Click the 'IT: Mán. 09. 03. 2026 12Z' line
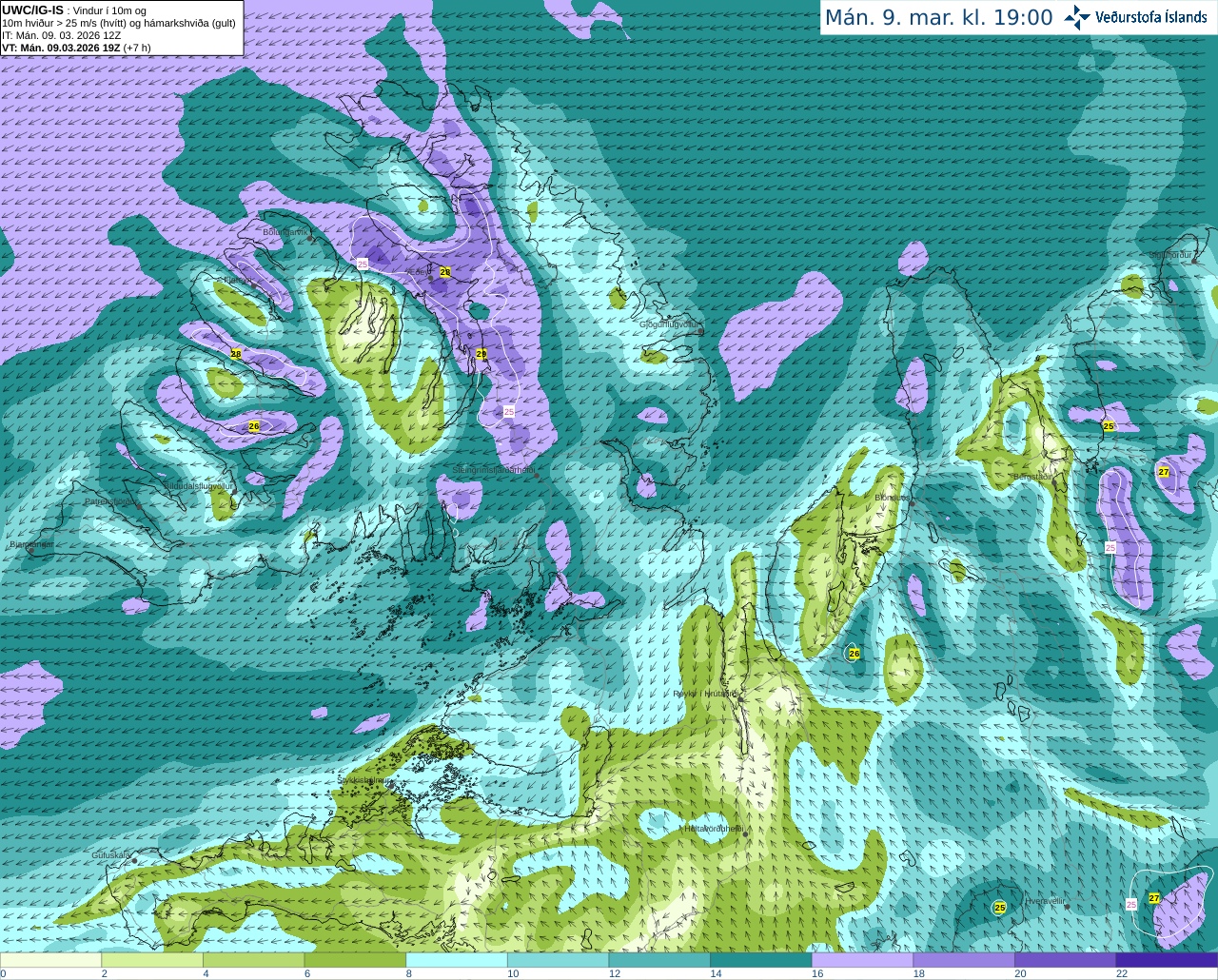The height and width of the screenshot is (980, 1218). point(61,35)
